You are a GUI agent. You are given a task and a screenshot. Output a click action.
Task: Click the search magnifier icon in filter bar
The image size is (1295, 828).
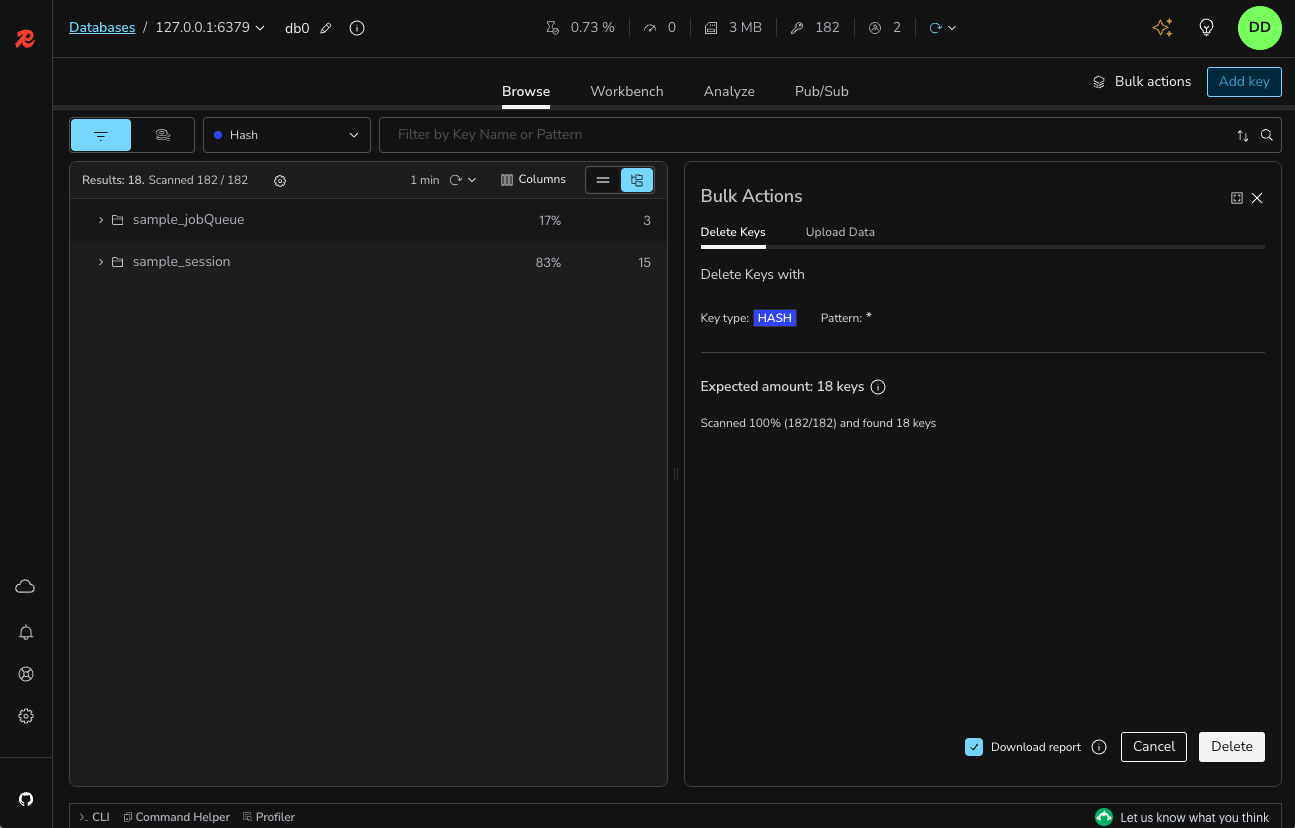pos(1267,135)
